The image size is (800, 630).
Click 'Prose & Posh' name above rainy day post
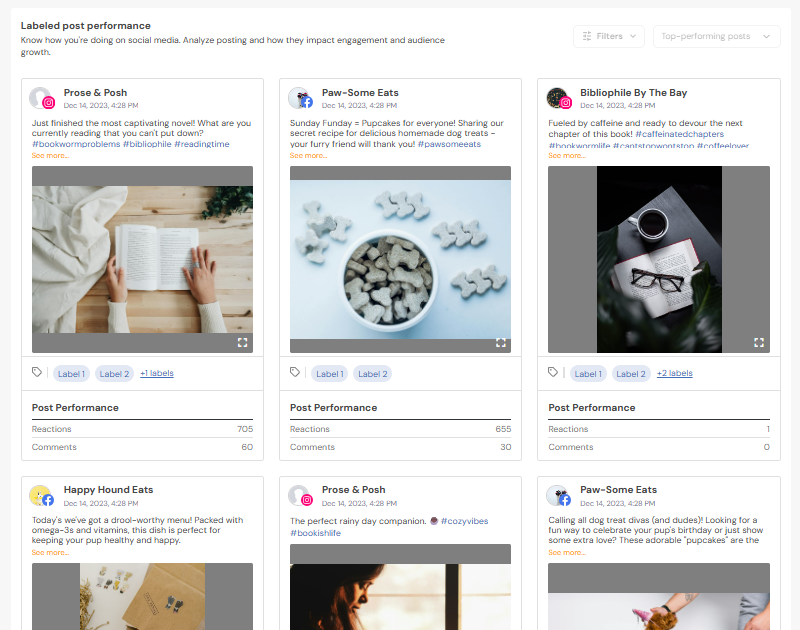point(354,490)
